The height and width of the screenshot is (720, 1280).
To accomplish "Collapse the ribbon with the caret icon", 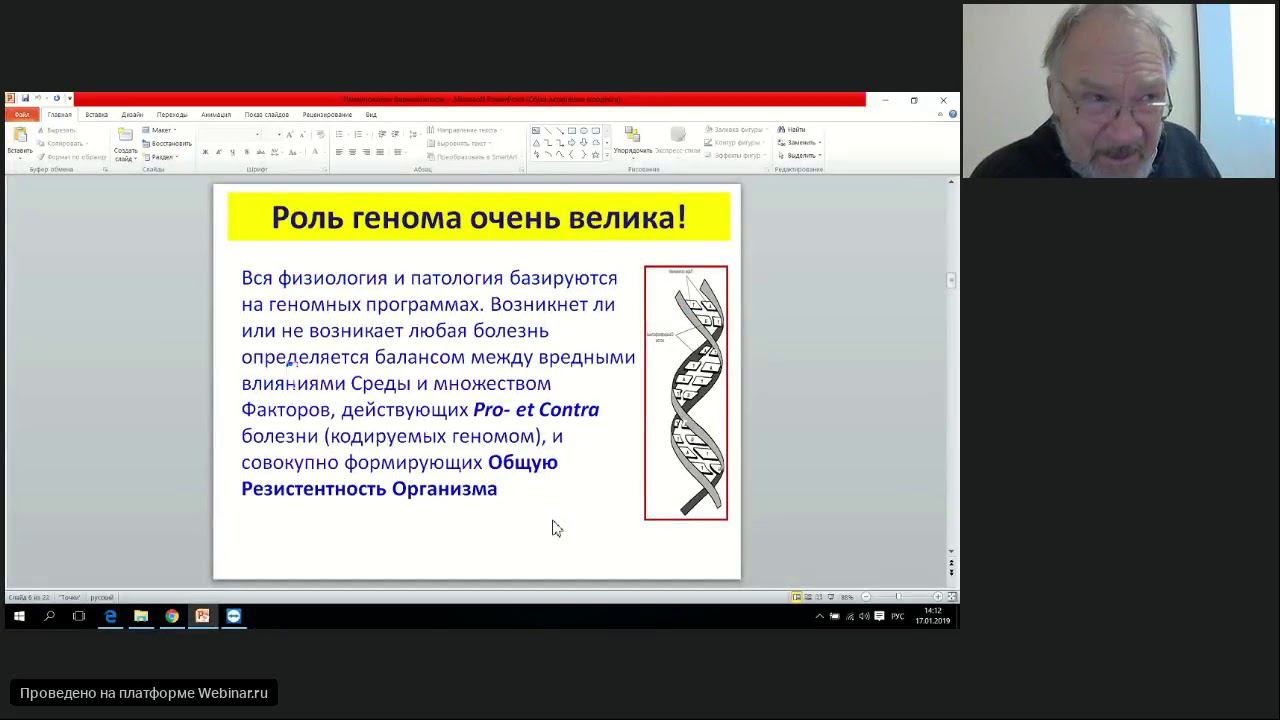I will click(x=940, y=114).
